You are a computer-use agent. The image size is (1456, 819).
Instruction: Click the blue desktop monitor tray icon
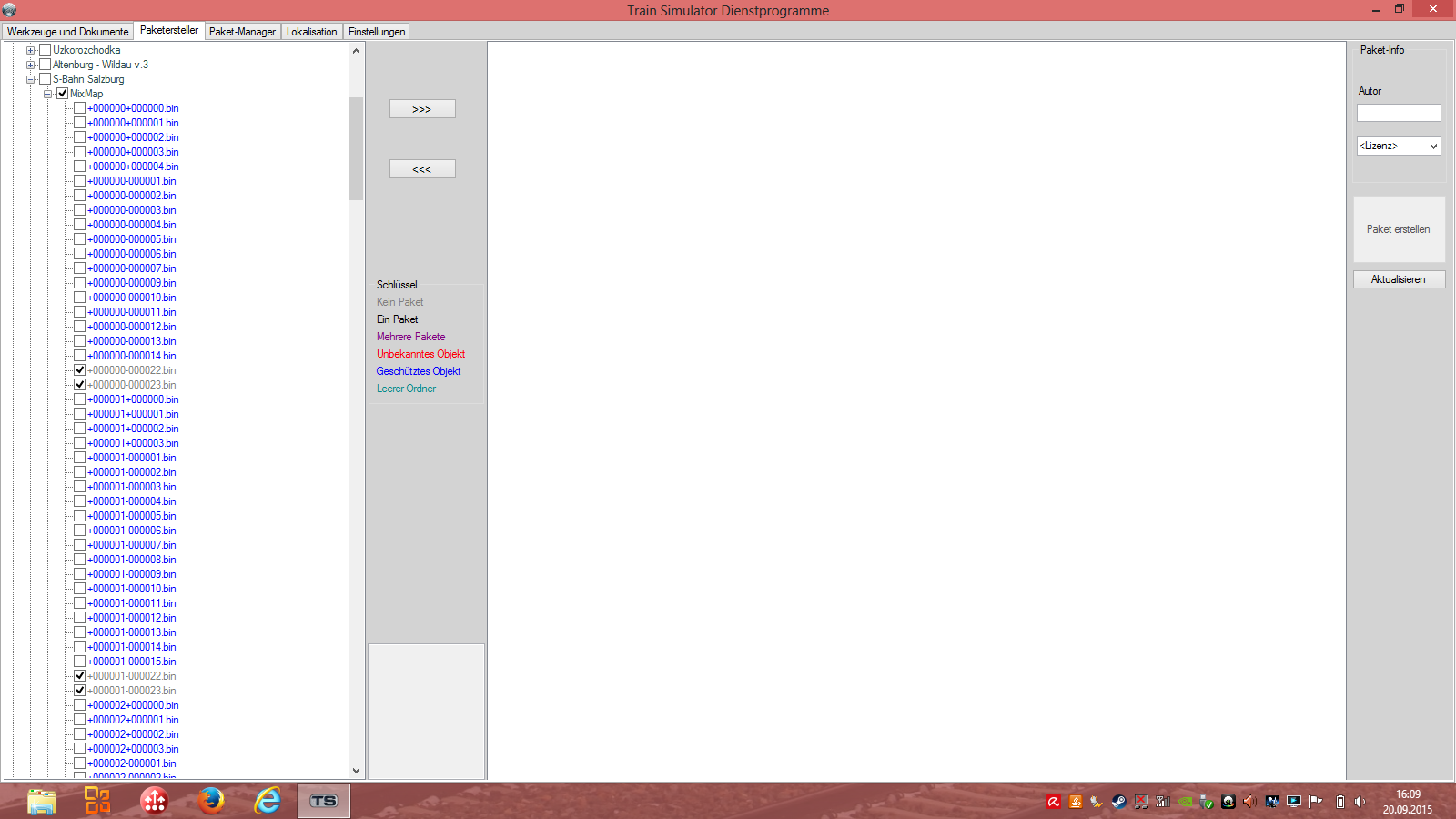coord(1272,802)
